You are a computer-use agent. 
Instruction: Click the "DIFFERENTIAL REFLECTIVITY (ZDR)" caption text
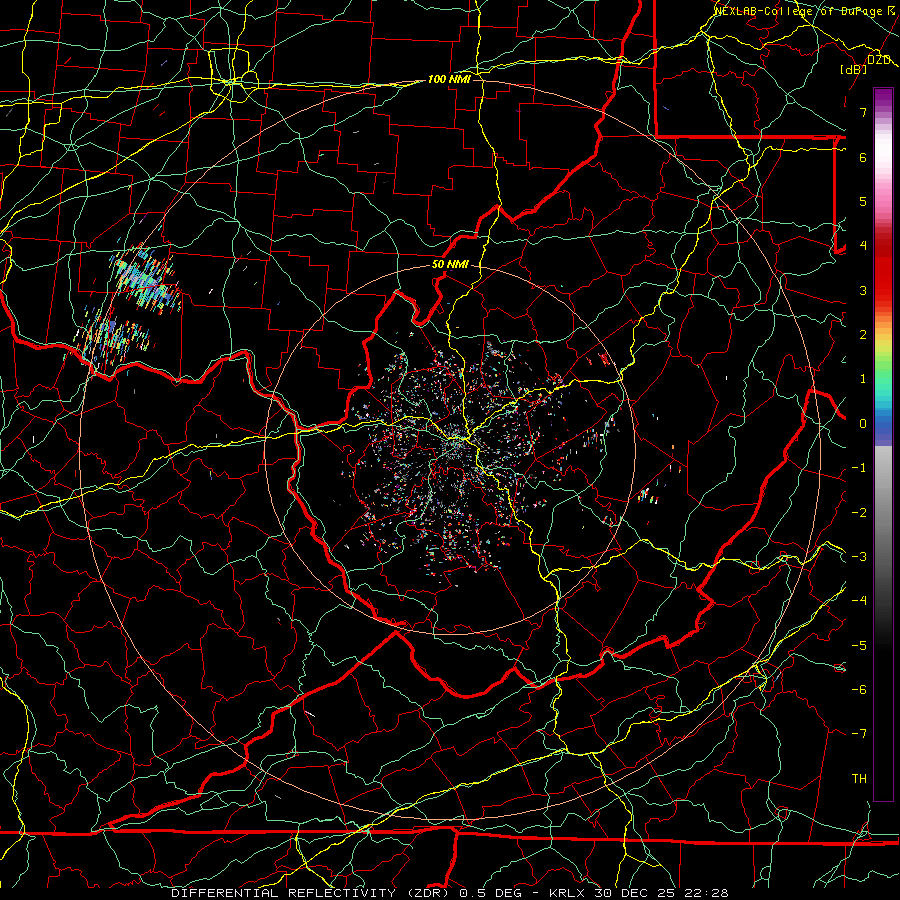(x=312, y=893)
